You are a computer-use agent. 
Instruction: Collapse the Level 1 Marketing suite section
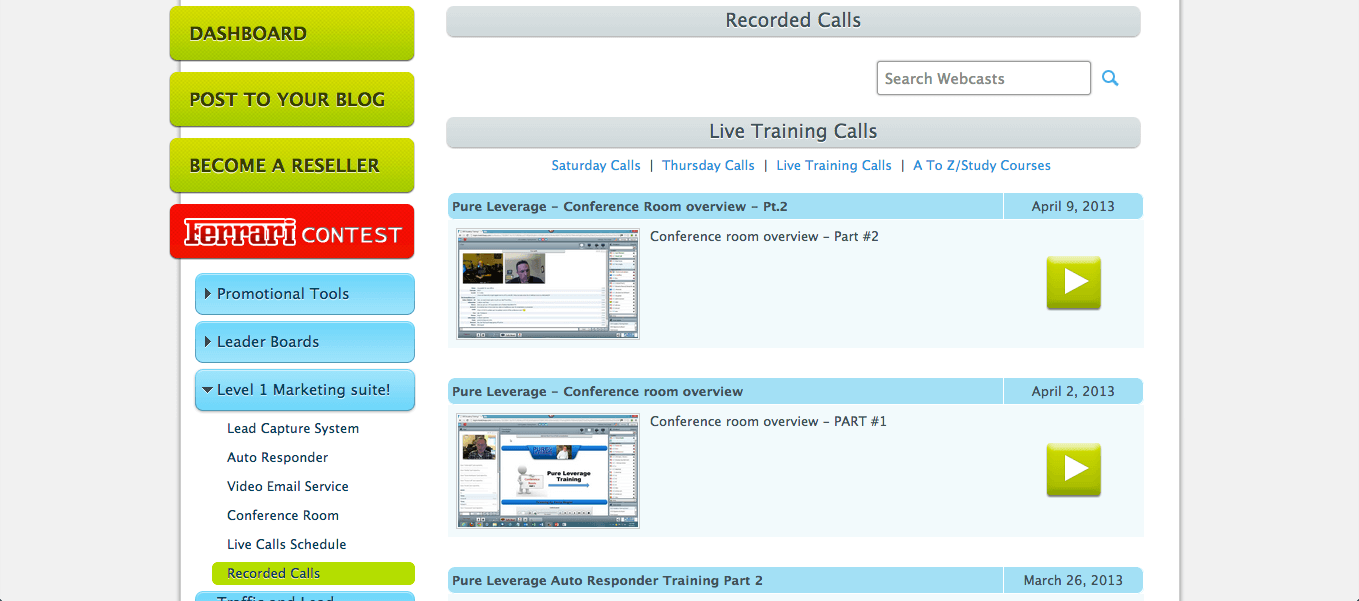[x=305, y=390]
